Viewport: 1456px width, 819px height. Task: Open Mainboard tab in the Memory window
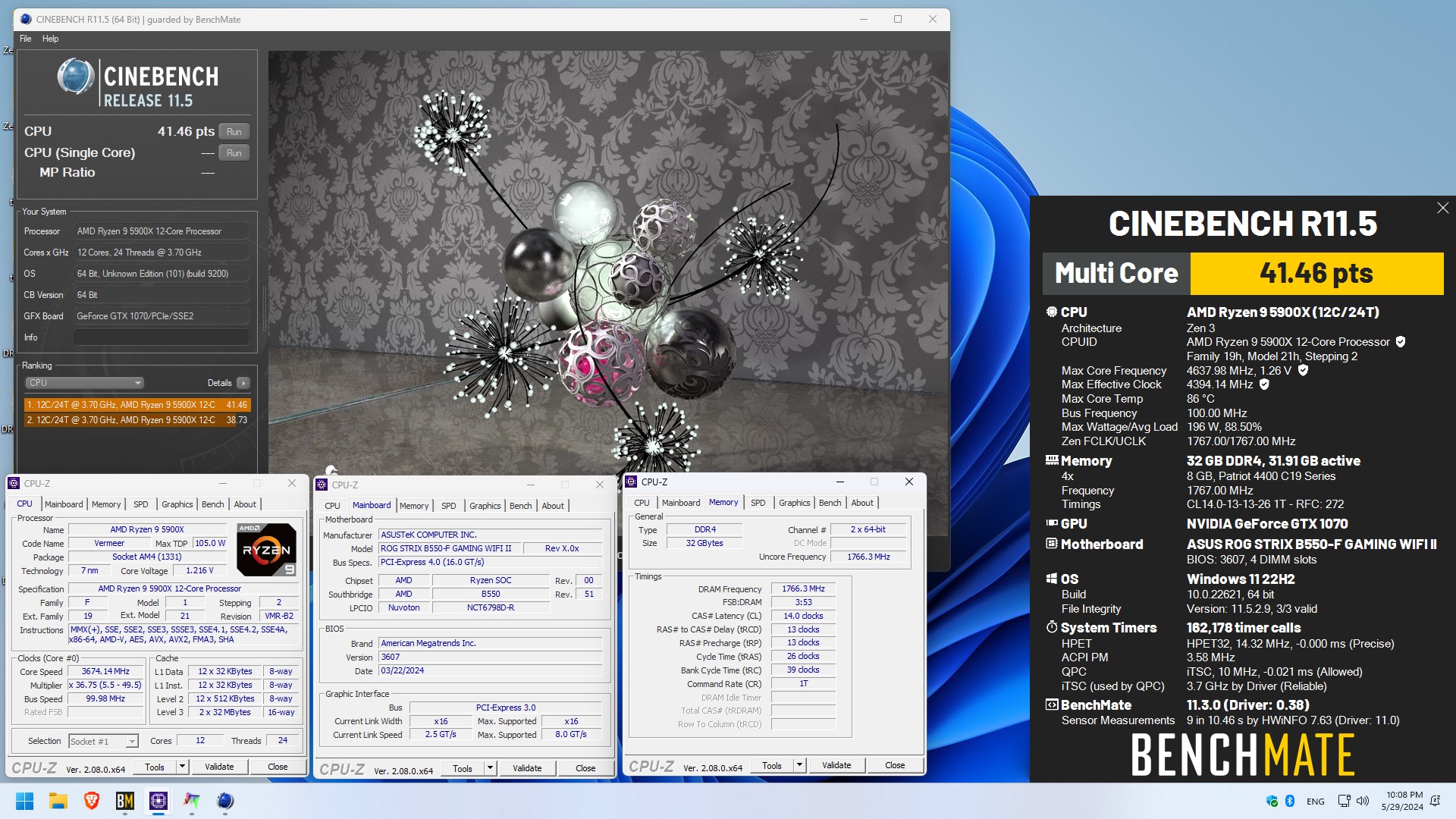681,503
